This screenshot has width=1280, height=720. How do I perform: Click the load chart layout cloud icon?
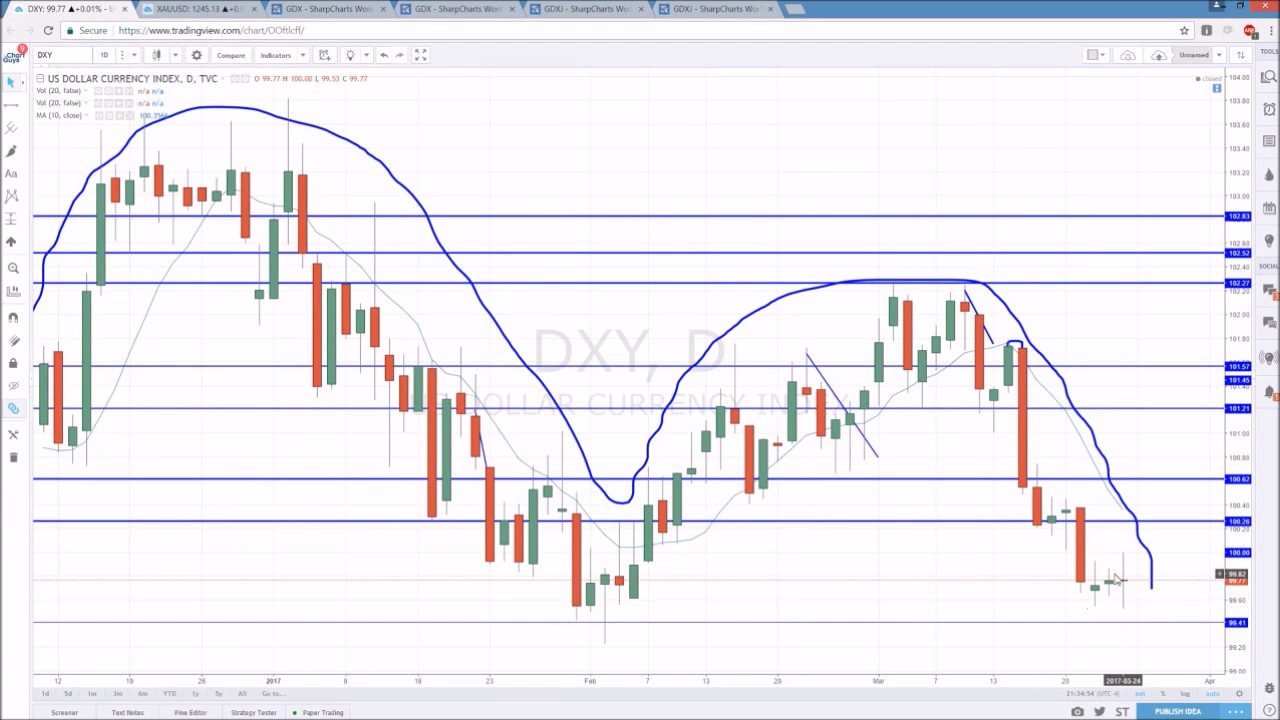tap(1128, 55)
